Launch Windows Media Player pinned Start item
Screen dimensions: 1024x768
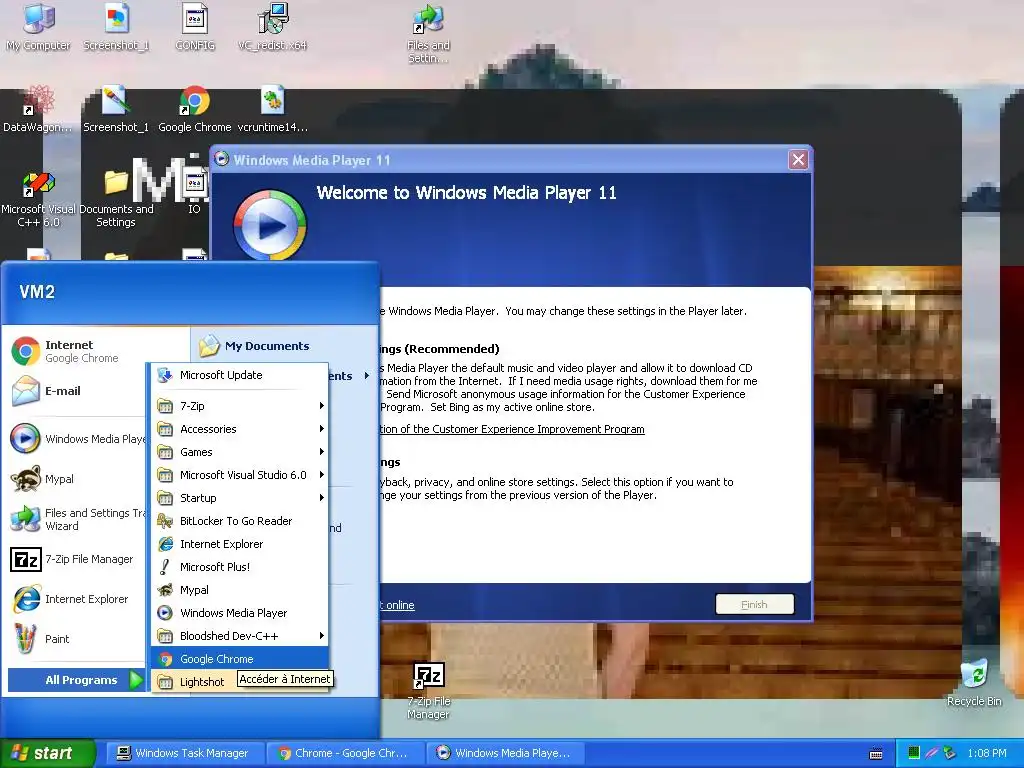pos(77,439)
